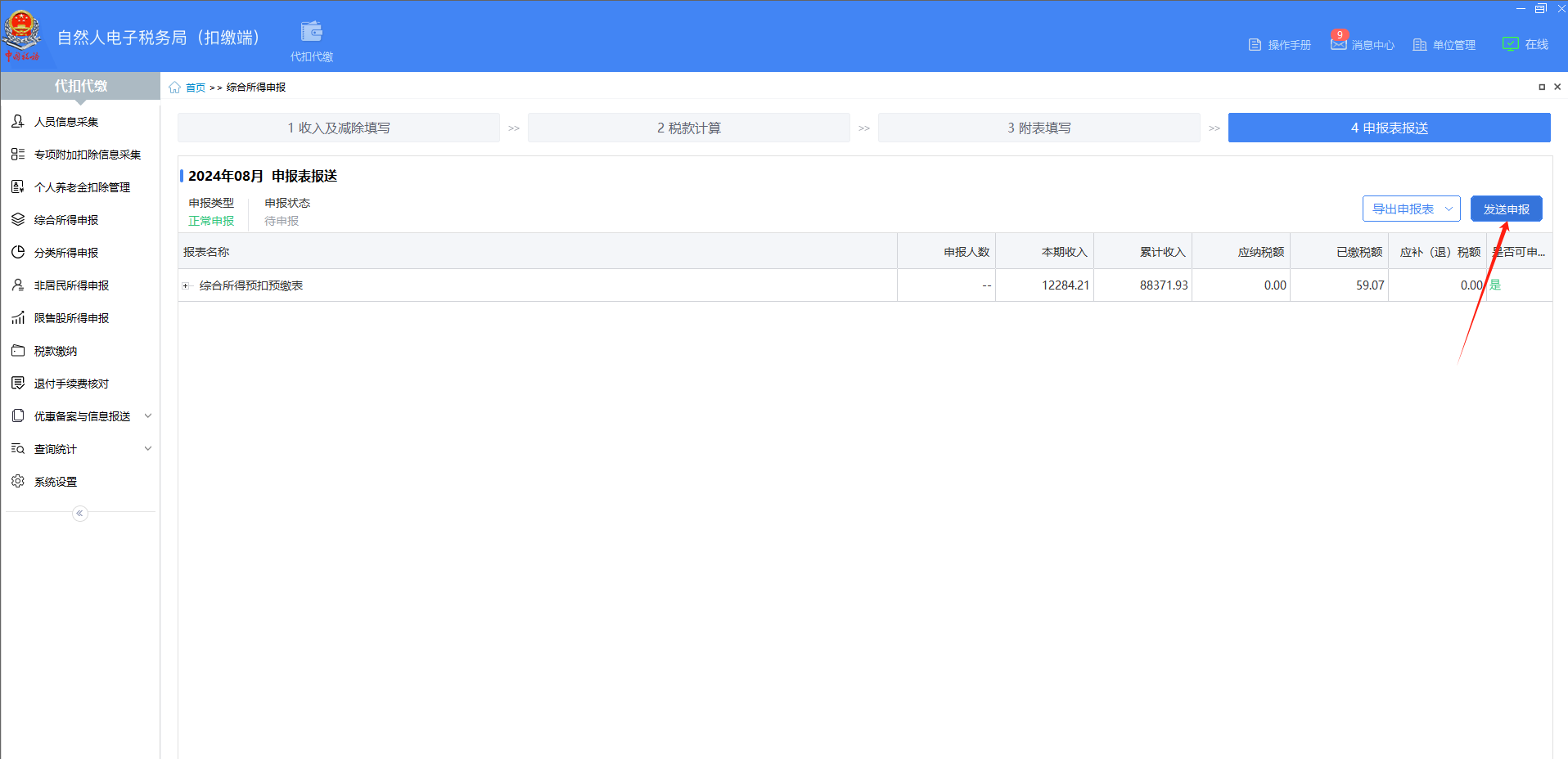Open 分类所得申报 menu item
1568x759 pixels.
tap(80, 252)
